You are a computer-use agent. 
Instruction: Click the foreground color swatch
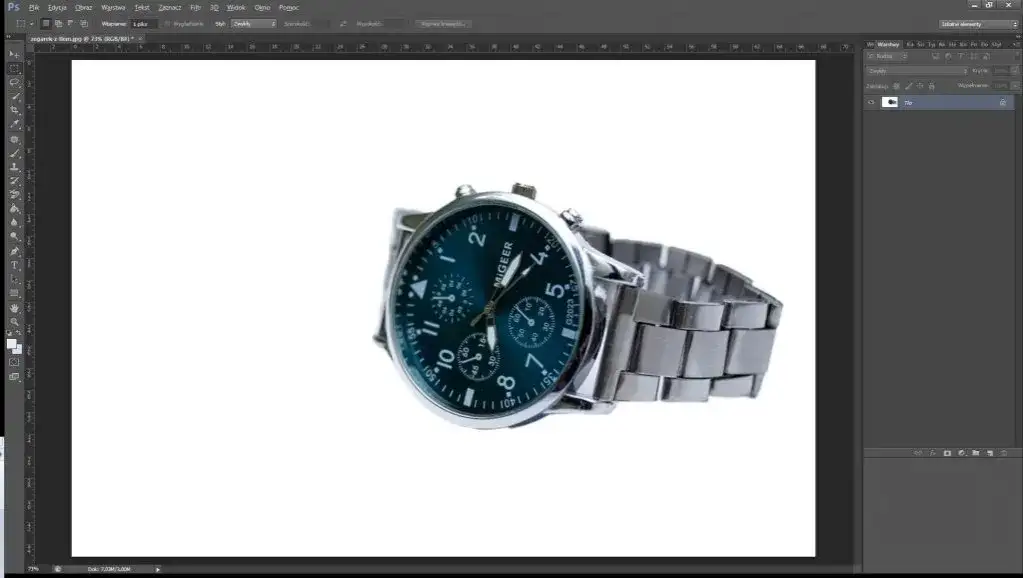pyautogui.click(x=11, y=343)
